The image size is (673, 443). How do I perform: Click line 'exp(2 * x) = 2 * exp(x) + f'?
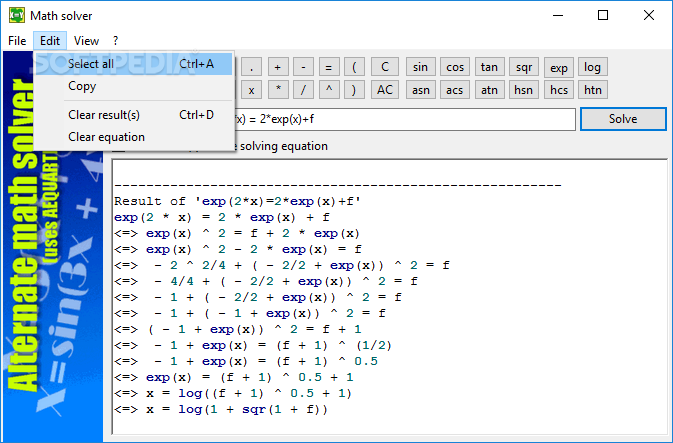(222, 218)
